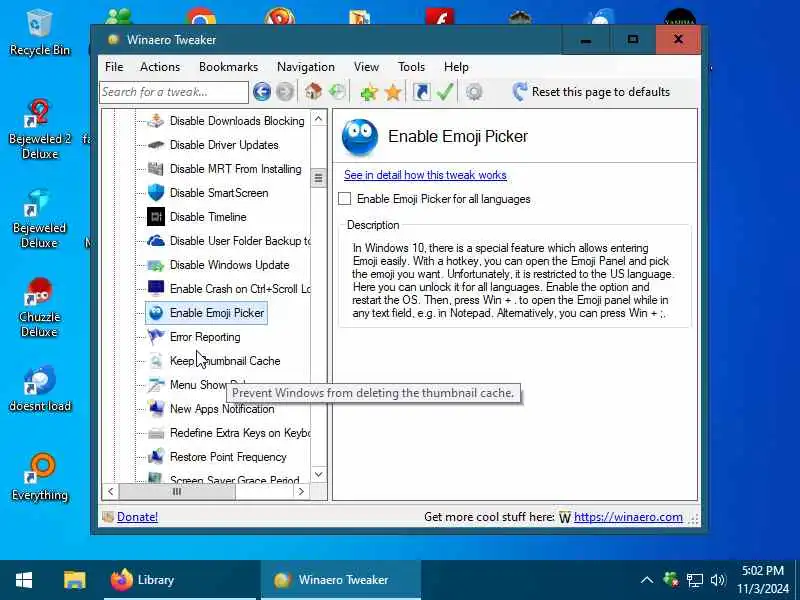Open the Tools menu
The width and height of the screenshot is (800, 600).
[411, 67]
